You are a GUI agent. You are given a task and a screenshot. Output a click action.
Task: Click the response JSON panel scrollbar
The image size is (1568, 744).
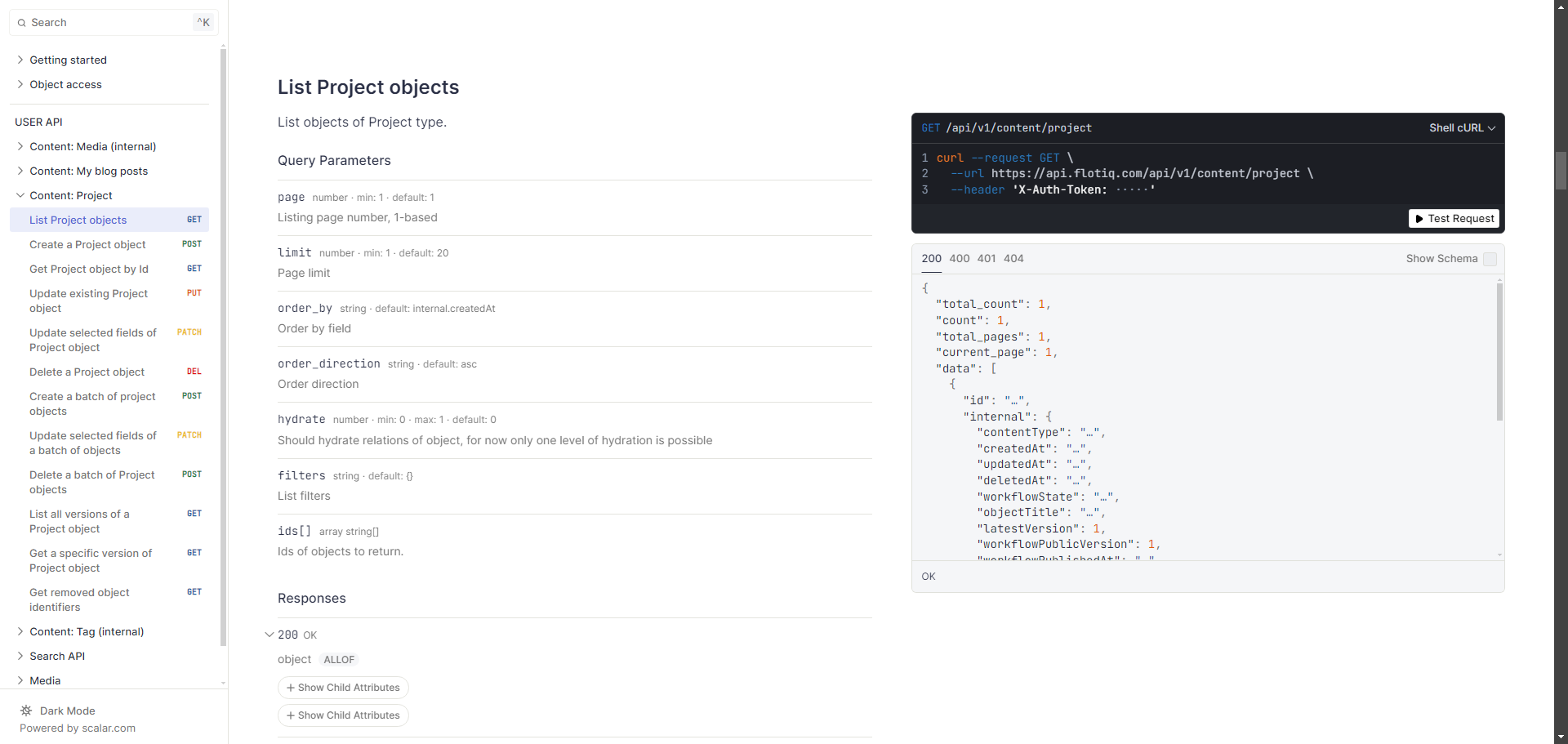click(1499, 351)
